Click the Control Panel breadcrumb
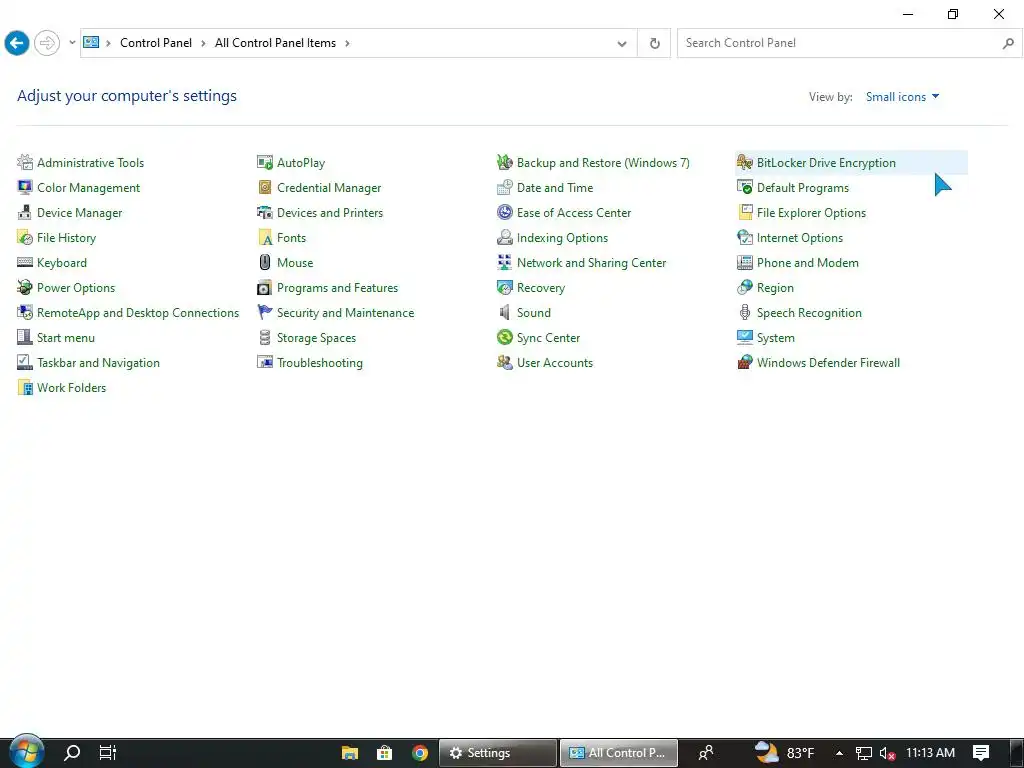The height and width of the screenshot is (768, 1024). click(x=156, y=43)
